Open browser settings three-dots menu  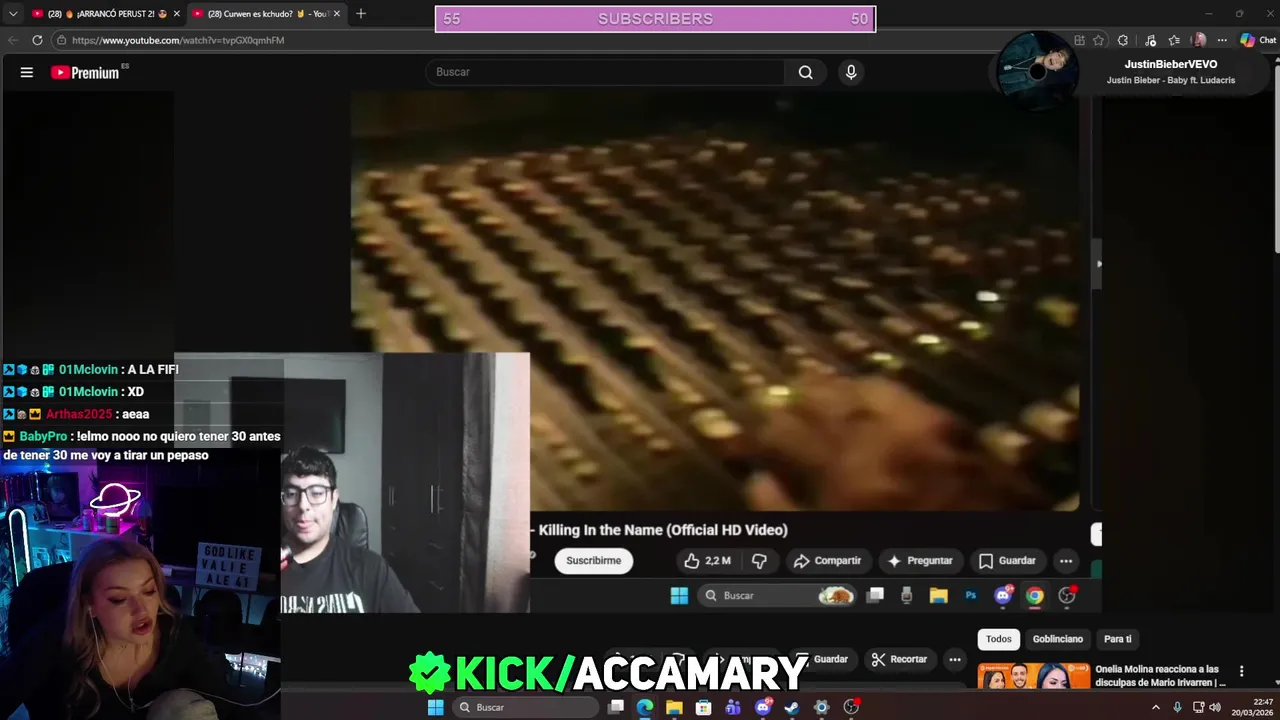[1222, 40]
